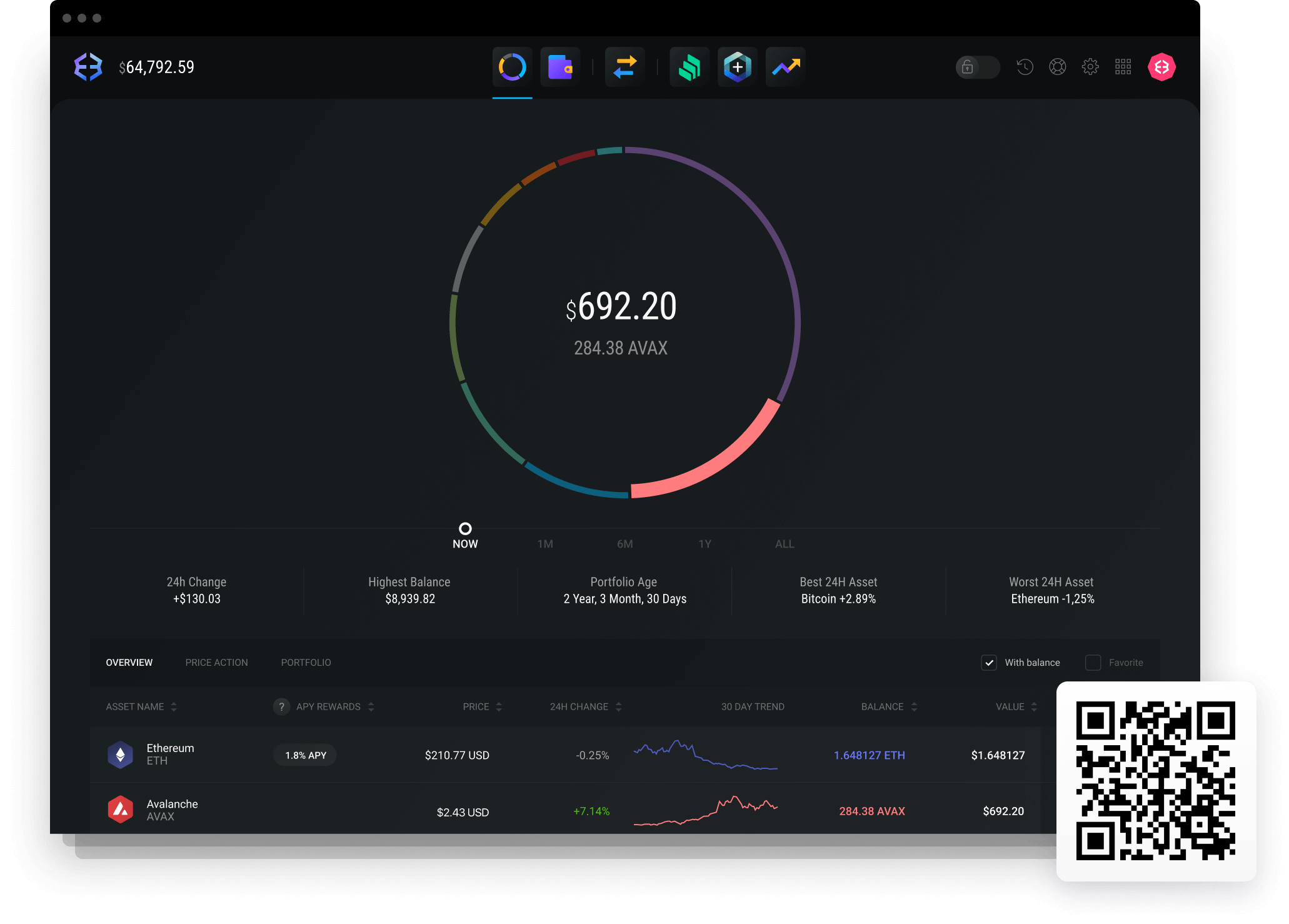Open the Compound Finance app icon

coord(690,67)
